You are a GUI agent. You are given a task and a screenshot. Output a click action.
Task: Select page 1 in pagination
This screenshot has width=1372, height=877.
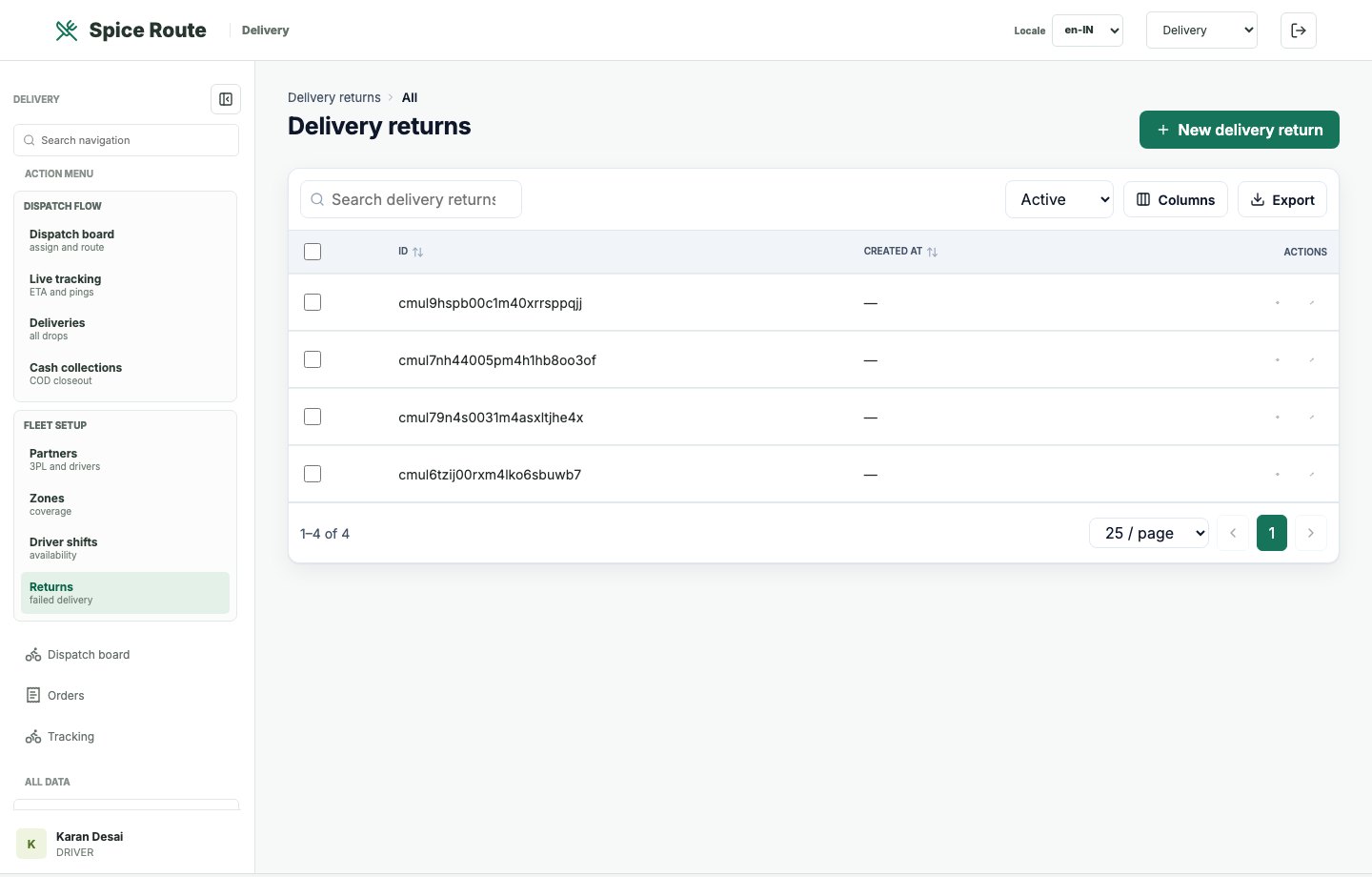pyautogui.click(x=1272, y=533)
